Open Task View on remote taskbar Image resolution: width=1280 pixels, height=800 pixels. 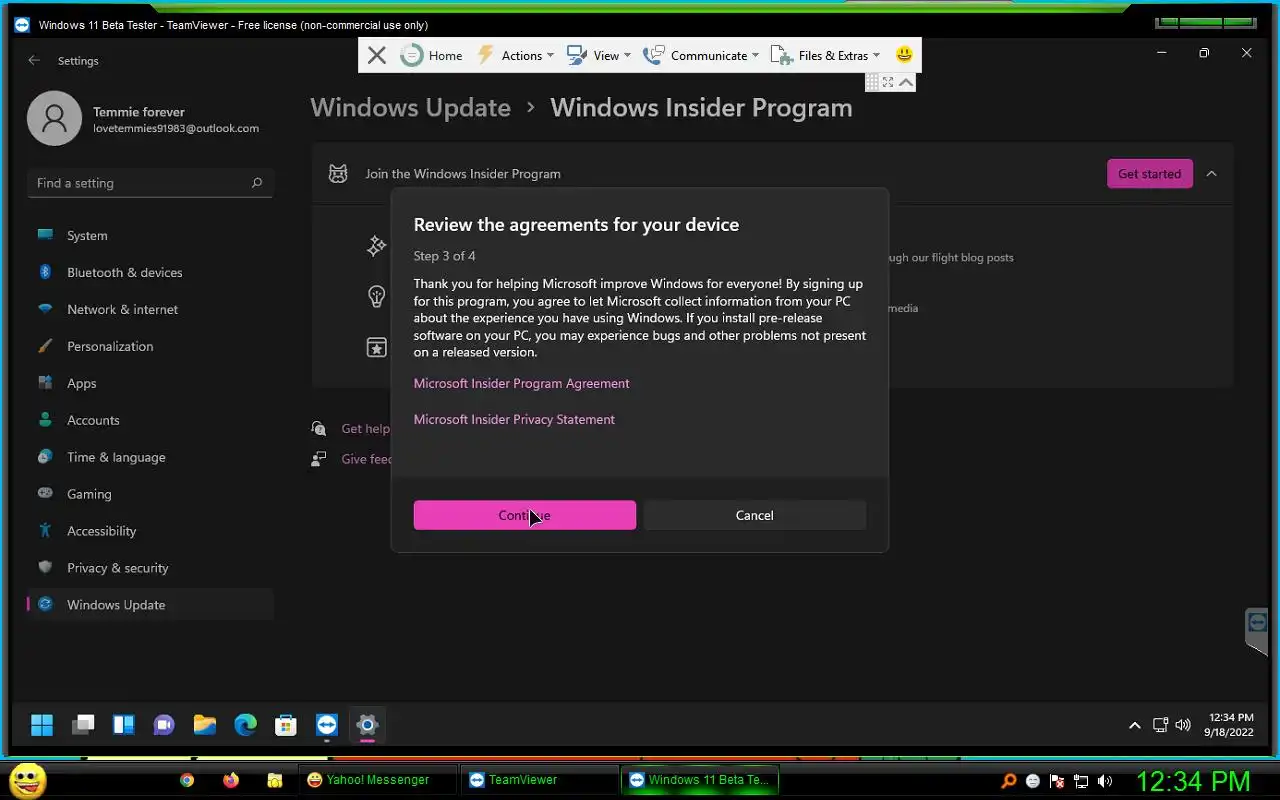pyautogui.click(x=83, y=725)
